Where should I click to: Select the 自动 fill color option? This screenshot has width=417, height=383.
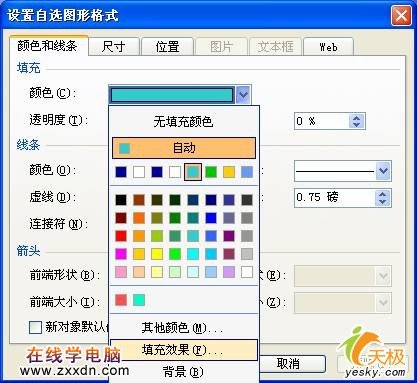point(184,148)
